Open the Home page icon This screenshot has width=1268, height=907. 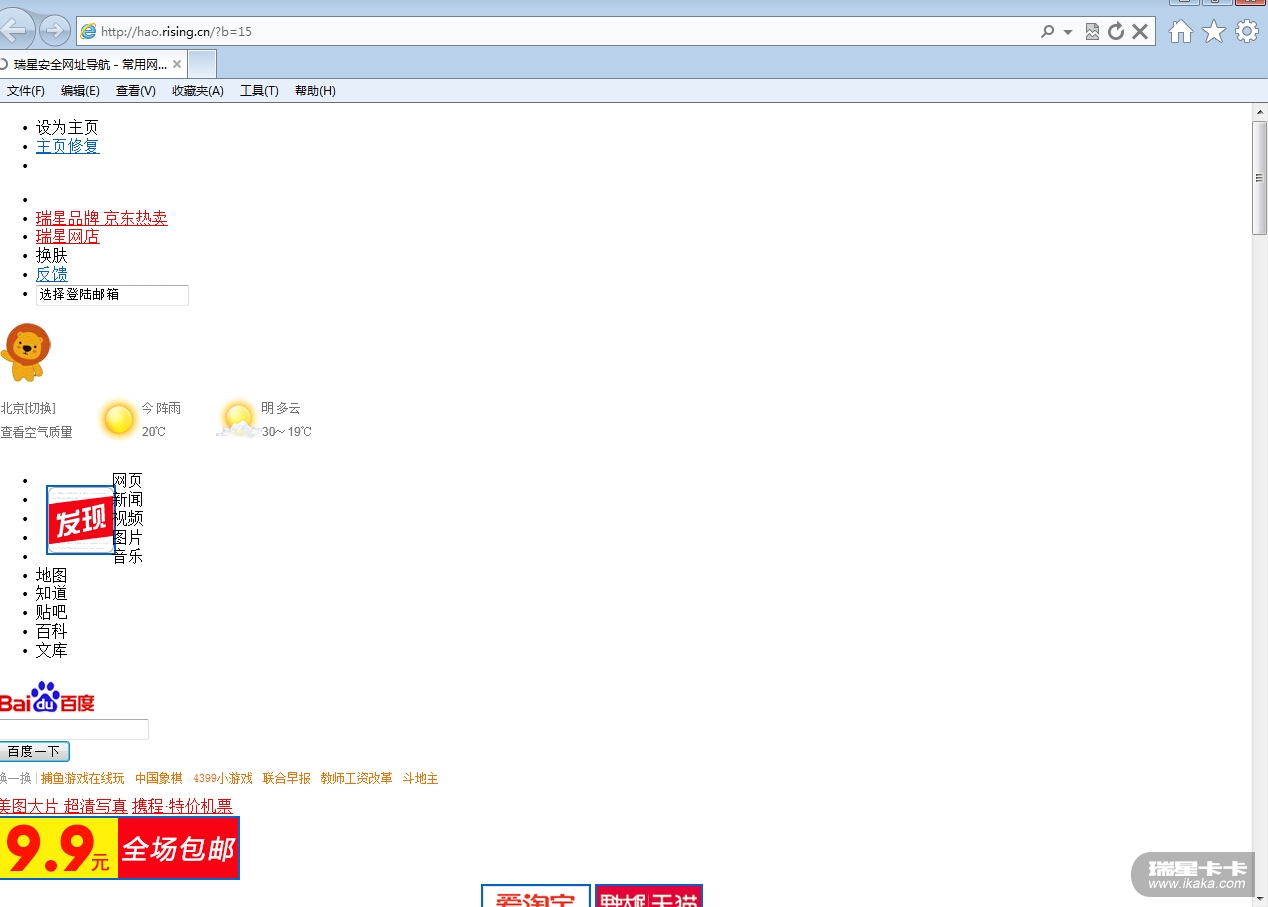coord(1181,32)
